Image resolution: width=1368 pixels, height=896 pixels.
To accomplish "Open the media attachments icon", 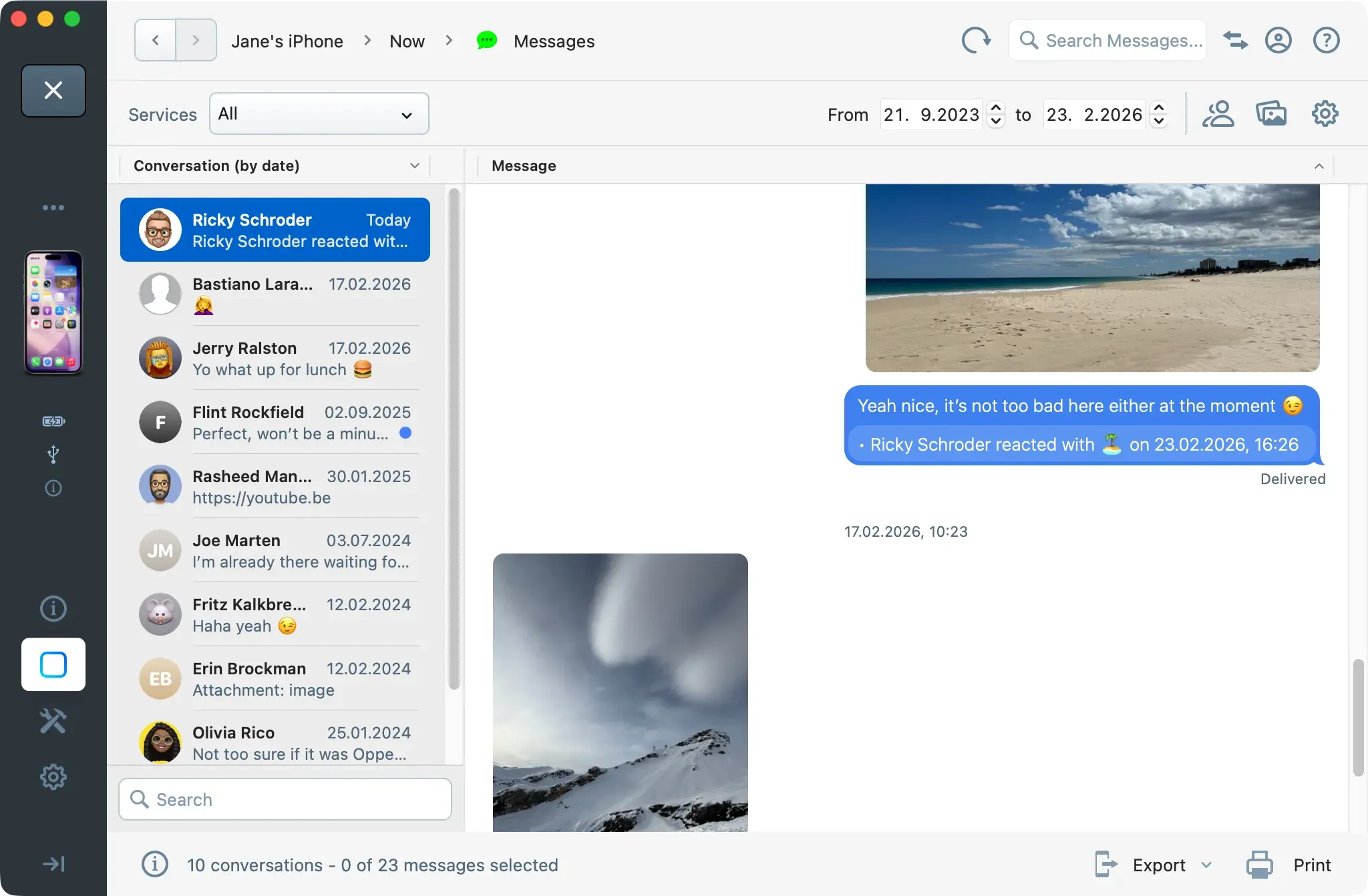I will click(1270, 114).
